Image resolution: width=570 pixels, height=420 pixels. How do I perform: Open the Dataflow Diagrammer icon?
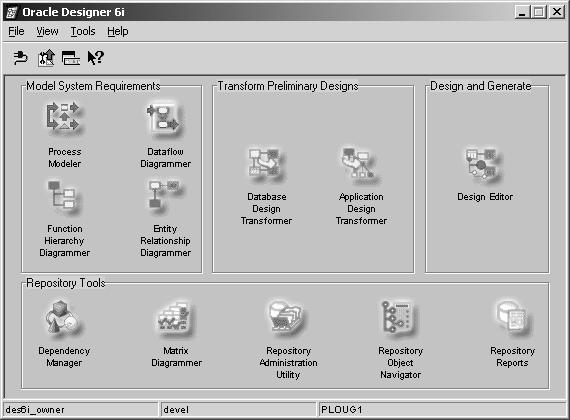pyautogui.click(x=163, y=118)
